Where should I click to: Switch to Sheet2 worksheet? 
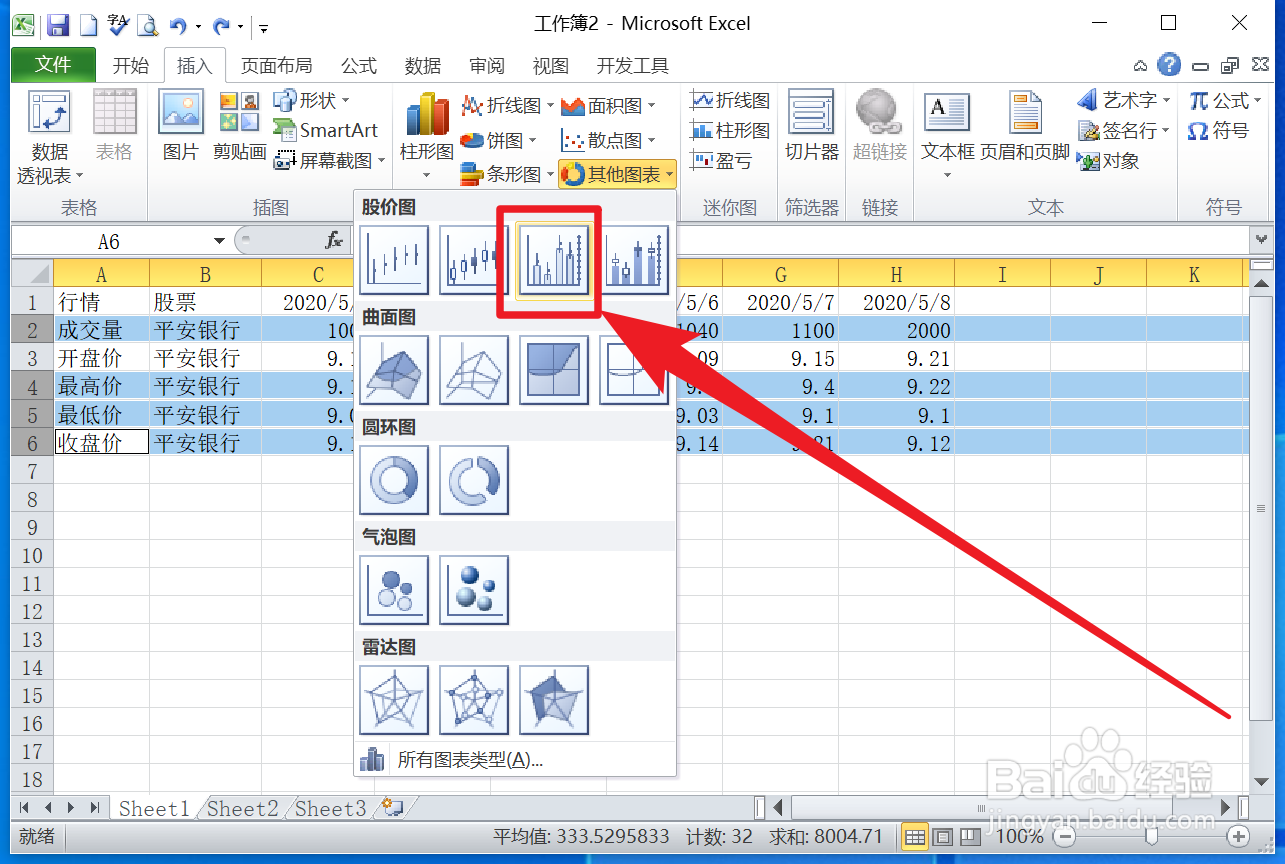coord(243,809)
